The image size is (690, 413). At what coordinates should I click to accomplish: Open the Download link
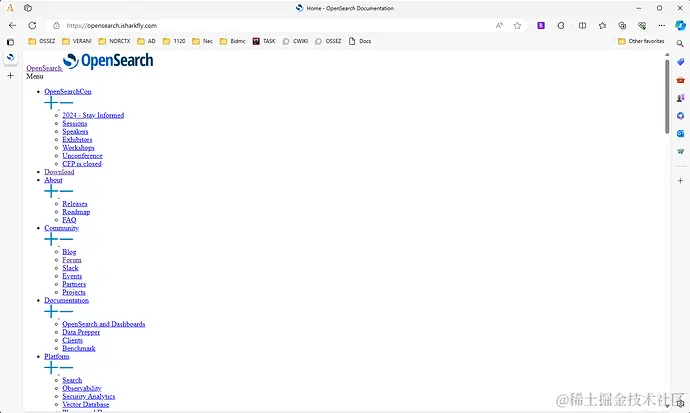59,172
